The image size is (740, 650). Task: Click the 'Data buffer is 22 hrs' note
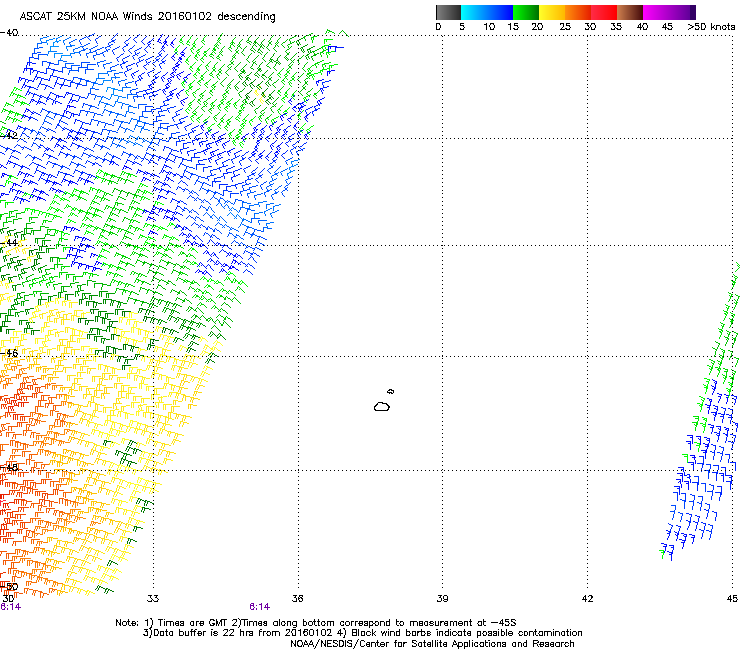point(362,633)
